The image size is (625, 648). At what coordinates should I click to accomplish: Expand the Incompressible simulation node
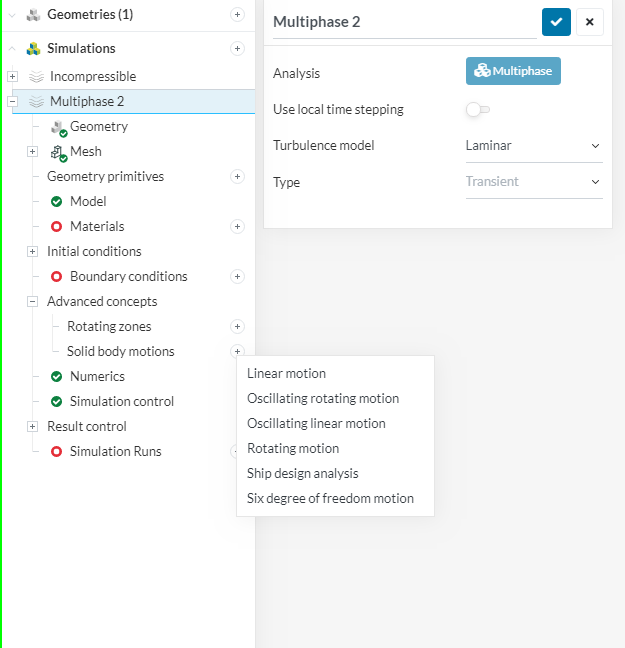click(12, 77)
